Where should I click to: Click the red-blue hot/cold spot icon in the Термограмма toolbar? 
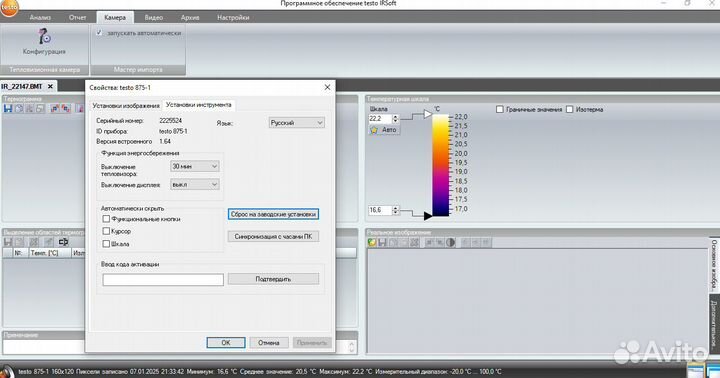[55, 108]
